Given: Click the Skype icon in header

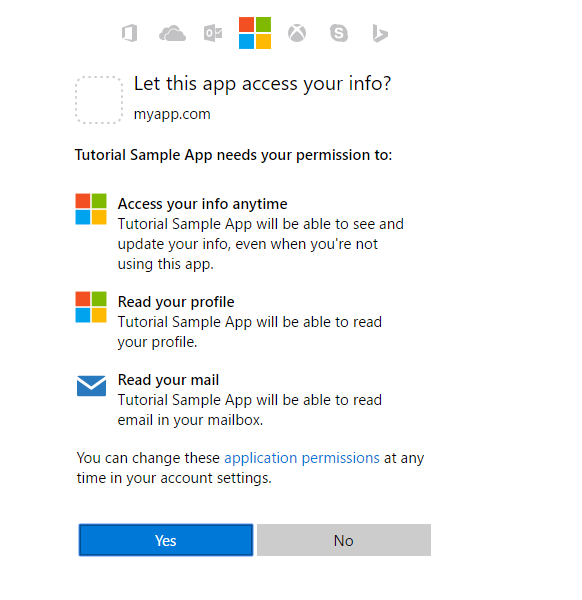Looking at the screenshot, I should click(x=339, y=33).
